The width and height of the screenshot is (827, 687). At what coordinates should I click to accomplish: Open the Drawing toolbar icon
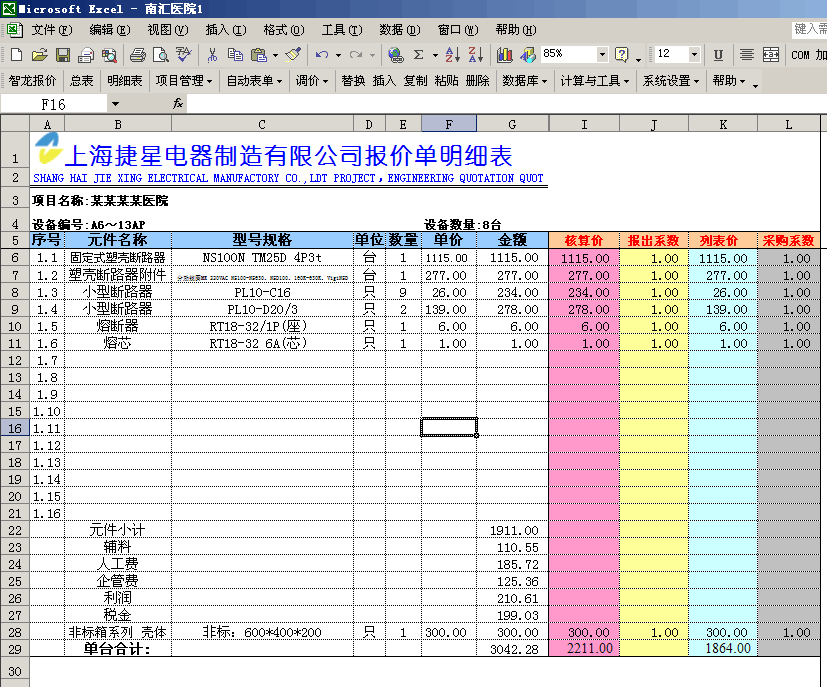tap(528, 54)
